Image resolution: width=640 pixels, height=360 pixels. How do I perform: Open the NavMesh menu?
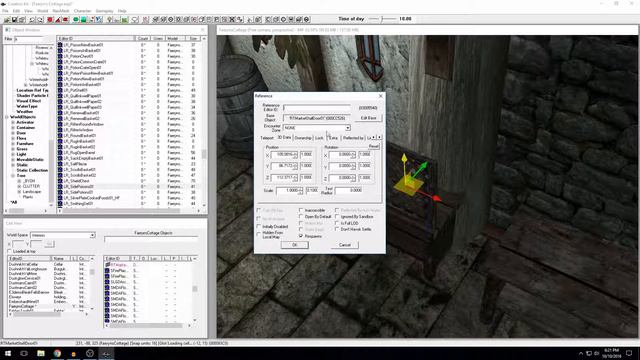coord(61,11)
